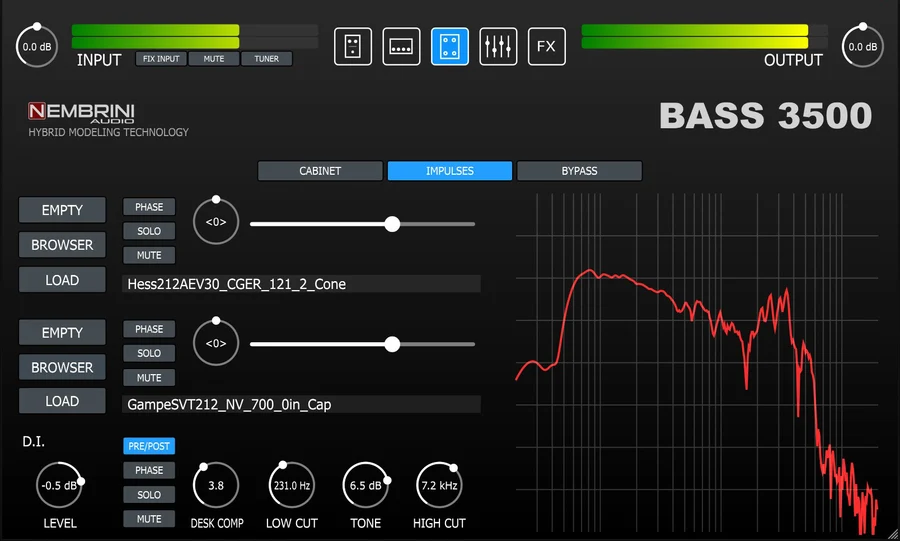Click the Nembrini Audio logo
Image resolution: width=900 pixels, height=541 pixels.
[x=81, y=112]
